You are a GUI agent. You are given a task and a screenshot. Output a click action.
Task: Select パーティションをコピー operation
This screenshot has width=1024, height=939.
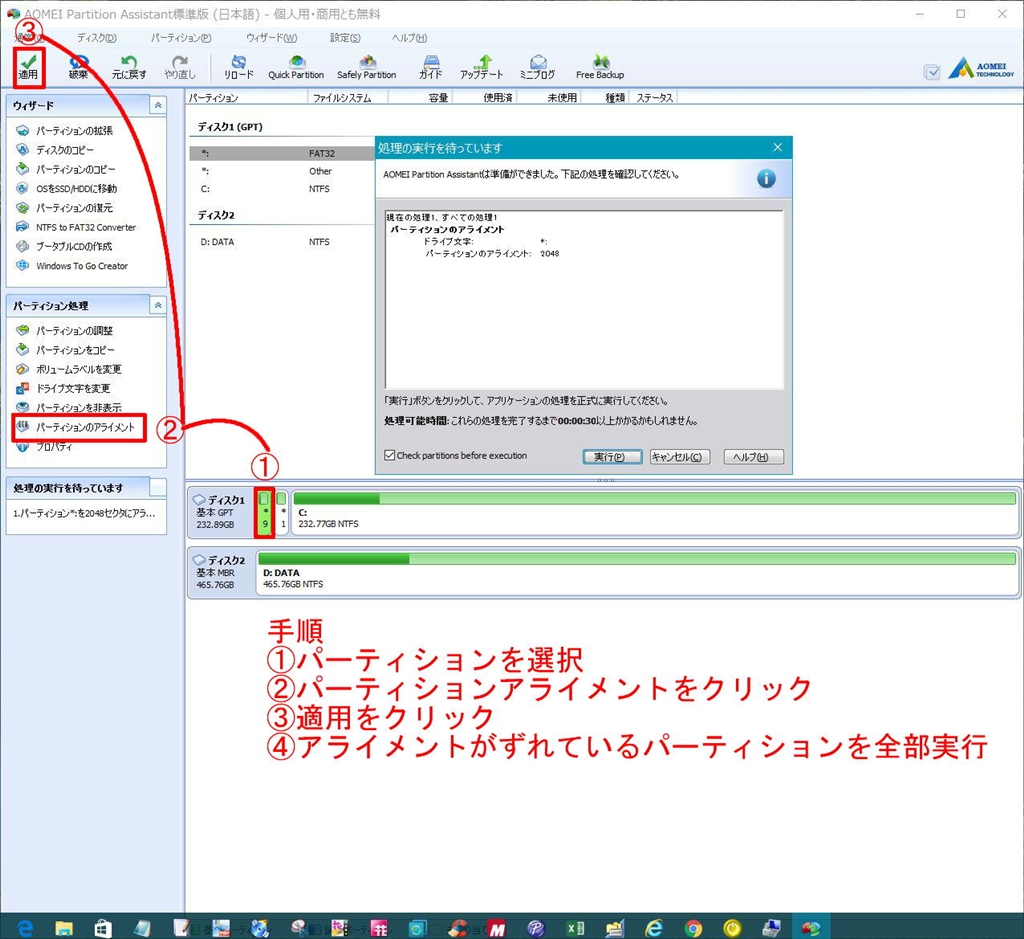click(x=65, y=349)
